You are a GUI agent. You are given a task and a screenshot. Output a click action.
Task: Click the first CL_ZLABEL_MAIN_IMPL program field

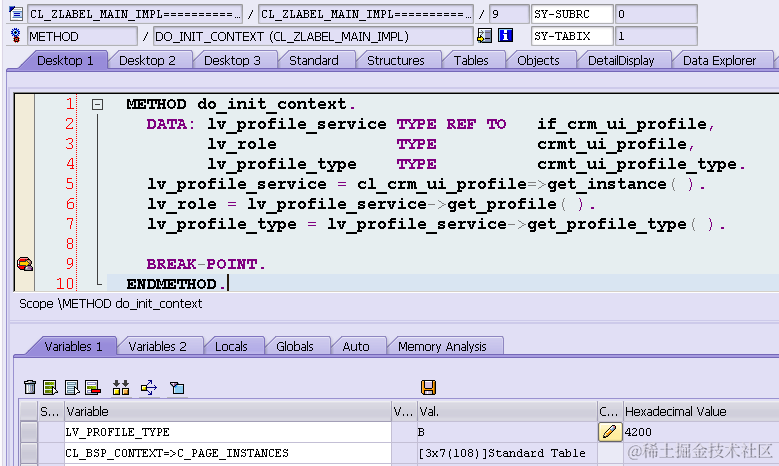pyautogui.click(x=135, y=14)
